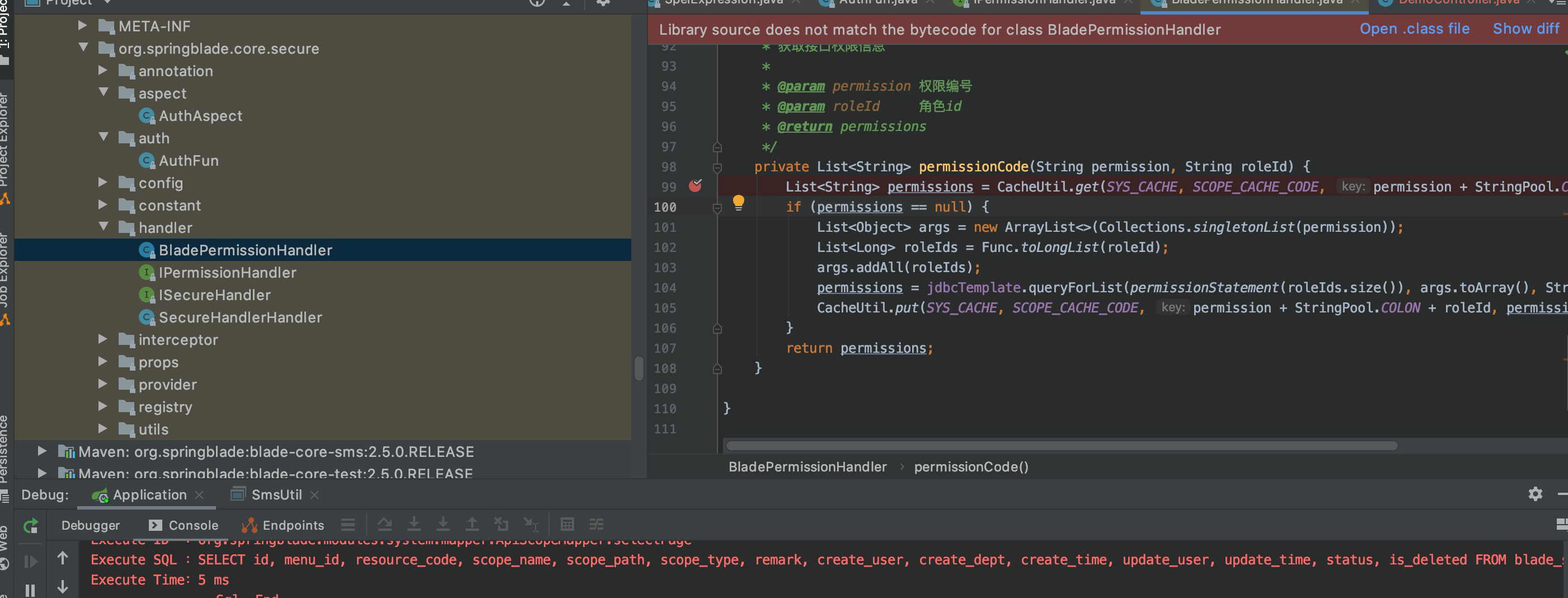Image resolution: width=1568 pixels, height=598 pixels.
Task: Click the Resume Program icon
Action: (30, 561)
